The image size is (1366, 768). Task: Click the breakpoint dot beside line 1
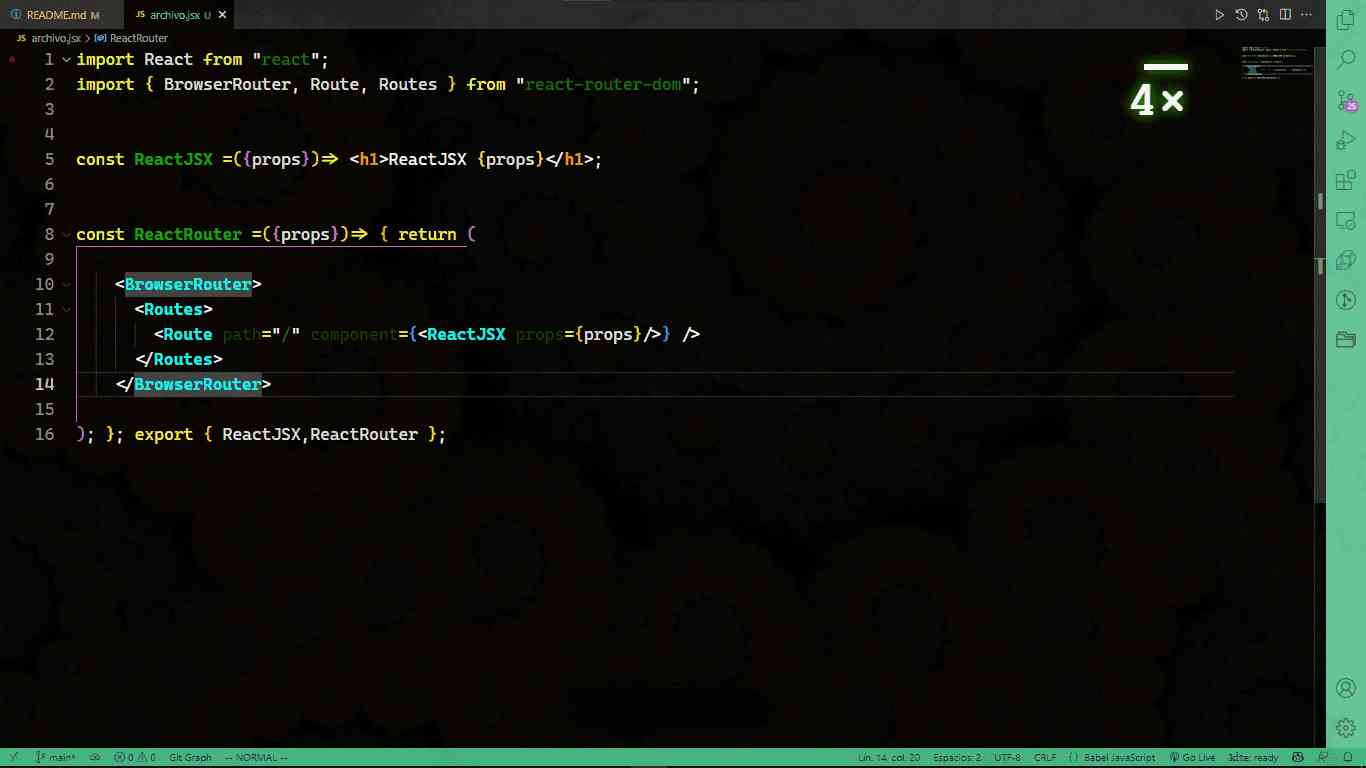12,60
